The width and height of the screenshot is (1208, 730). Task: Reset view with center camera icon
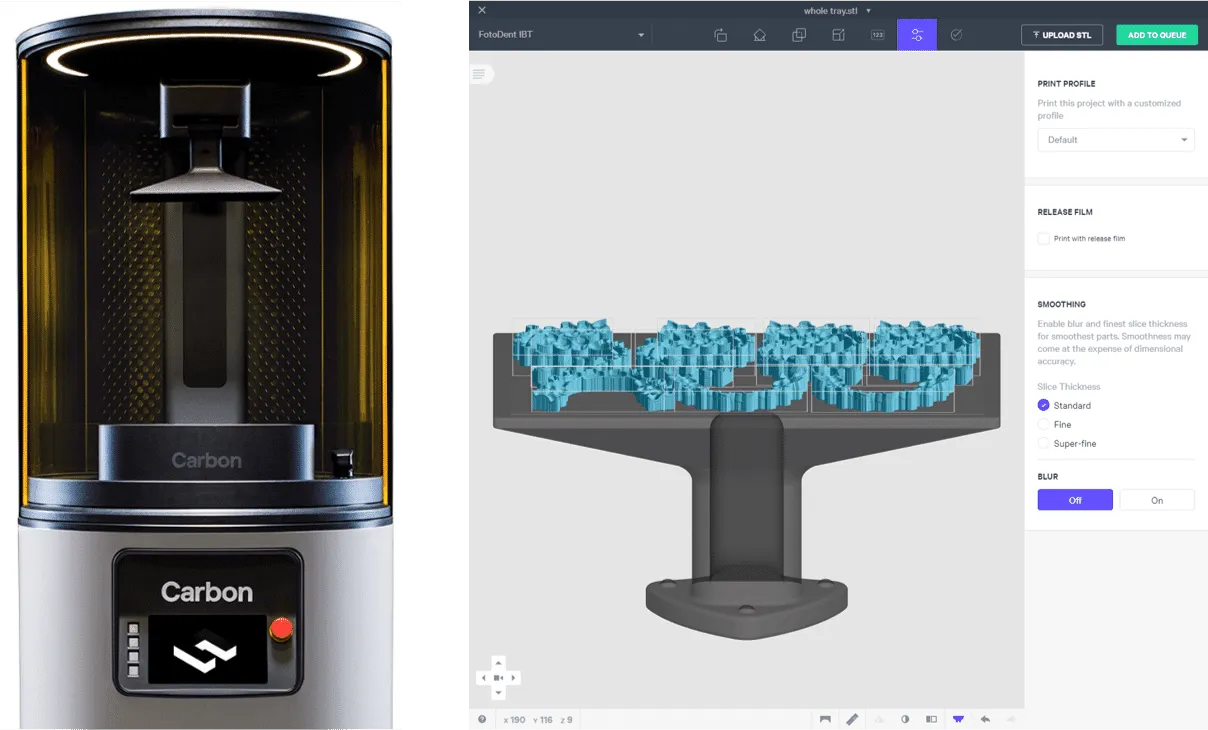498,678
